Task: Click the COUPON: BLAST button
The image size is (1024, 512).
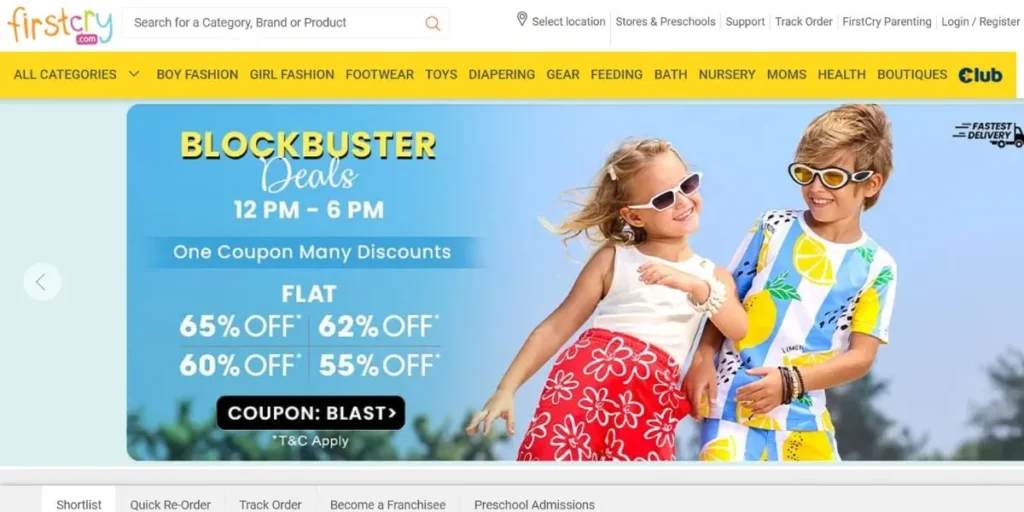Action: pos(311,413)
